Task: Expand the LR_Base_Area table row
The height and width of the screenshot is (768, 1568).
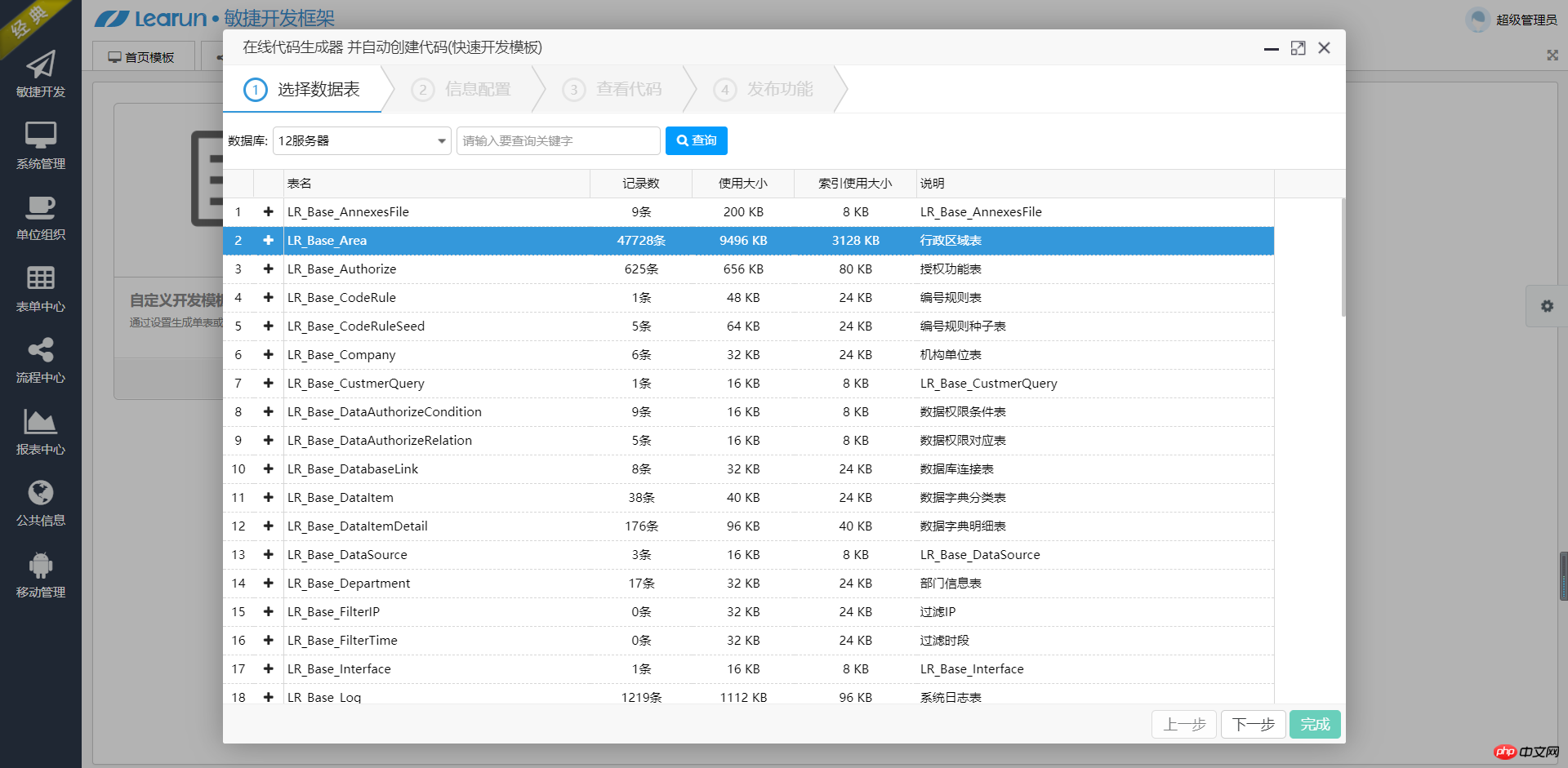Action: (x=268, y=240)
